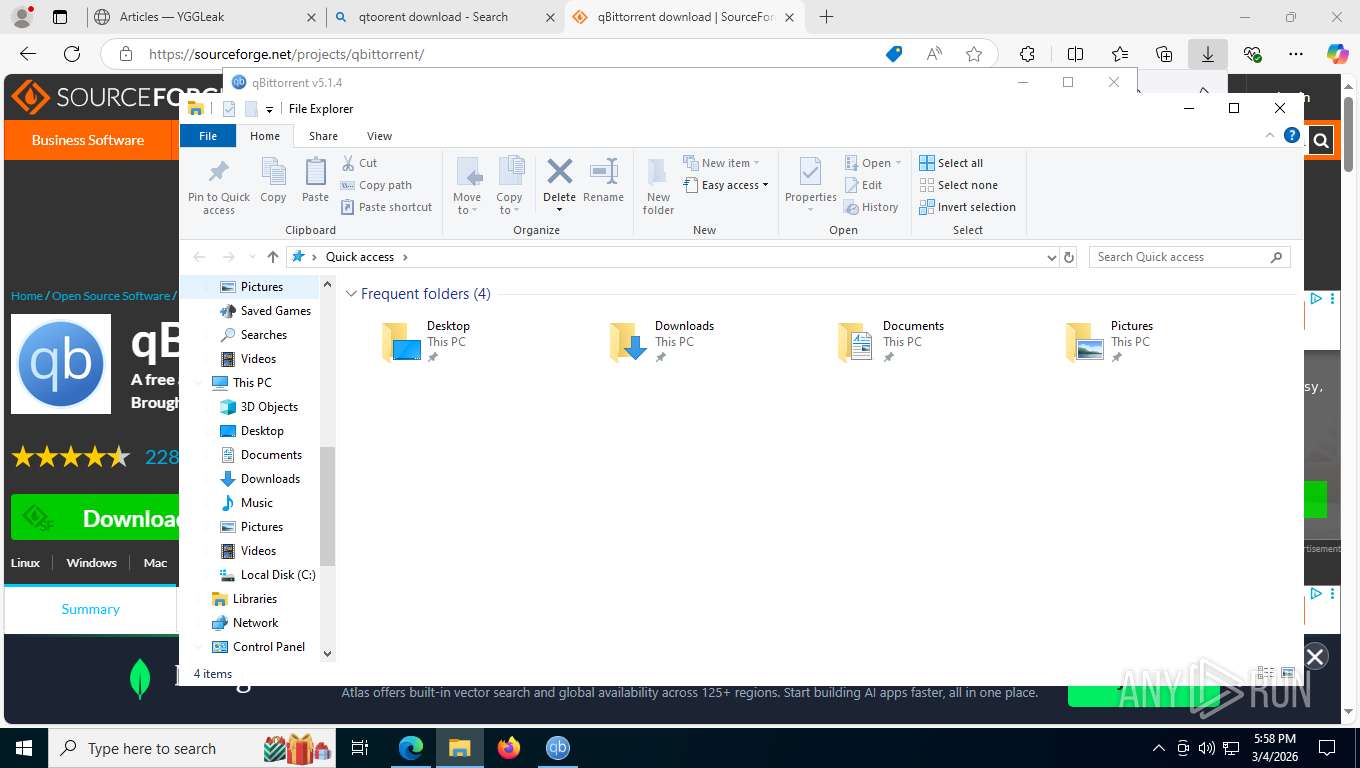The width and height of the screenshot is (1360, 768).
Task: Select Local Disk (C:) in tree
Action: click(267, 575)
